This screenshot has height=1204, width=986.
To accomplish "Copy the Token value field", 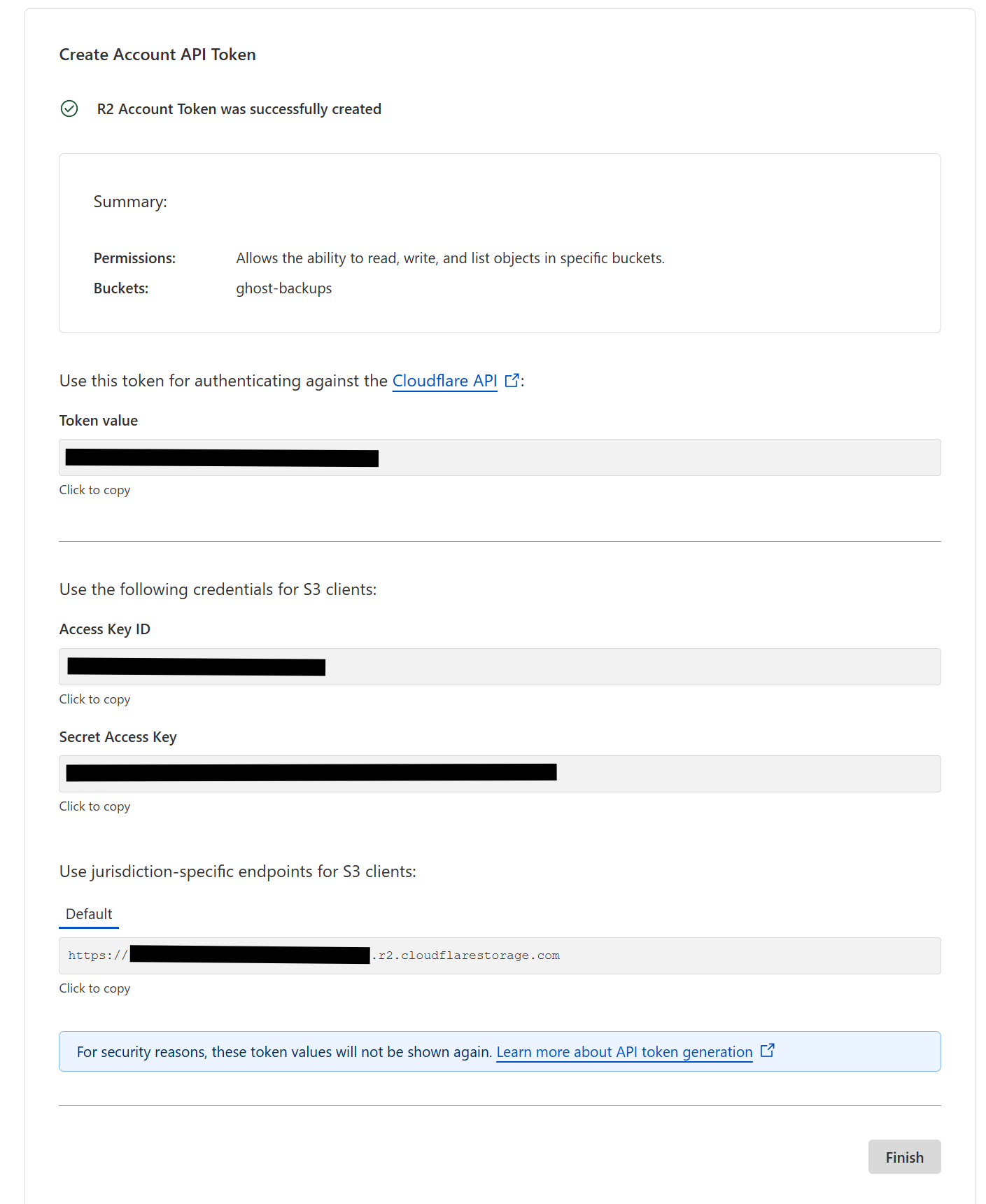I will pyautogui.click(x=500, y=458).
